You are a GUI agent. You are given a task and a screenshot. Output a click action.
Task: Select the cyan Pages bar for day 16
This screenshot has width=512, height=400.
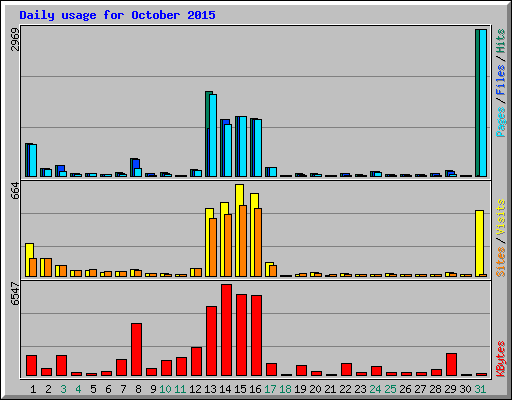tap(258, 148)
